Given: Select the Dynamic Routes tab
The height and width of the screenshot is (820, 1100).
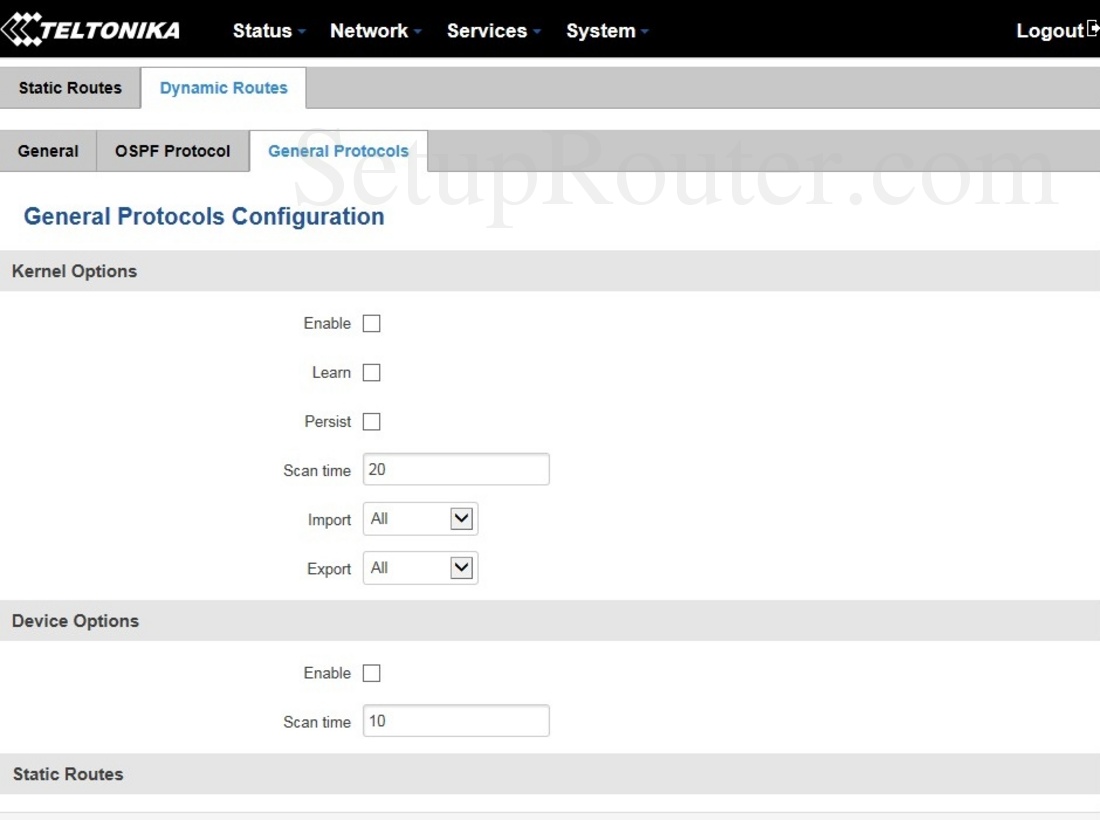Looking at the screenshot, I should click(223, 88).
